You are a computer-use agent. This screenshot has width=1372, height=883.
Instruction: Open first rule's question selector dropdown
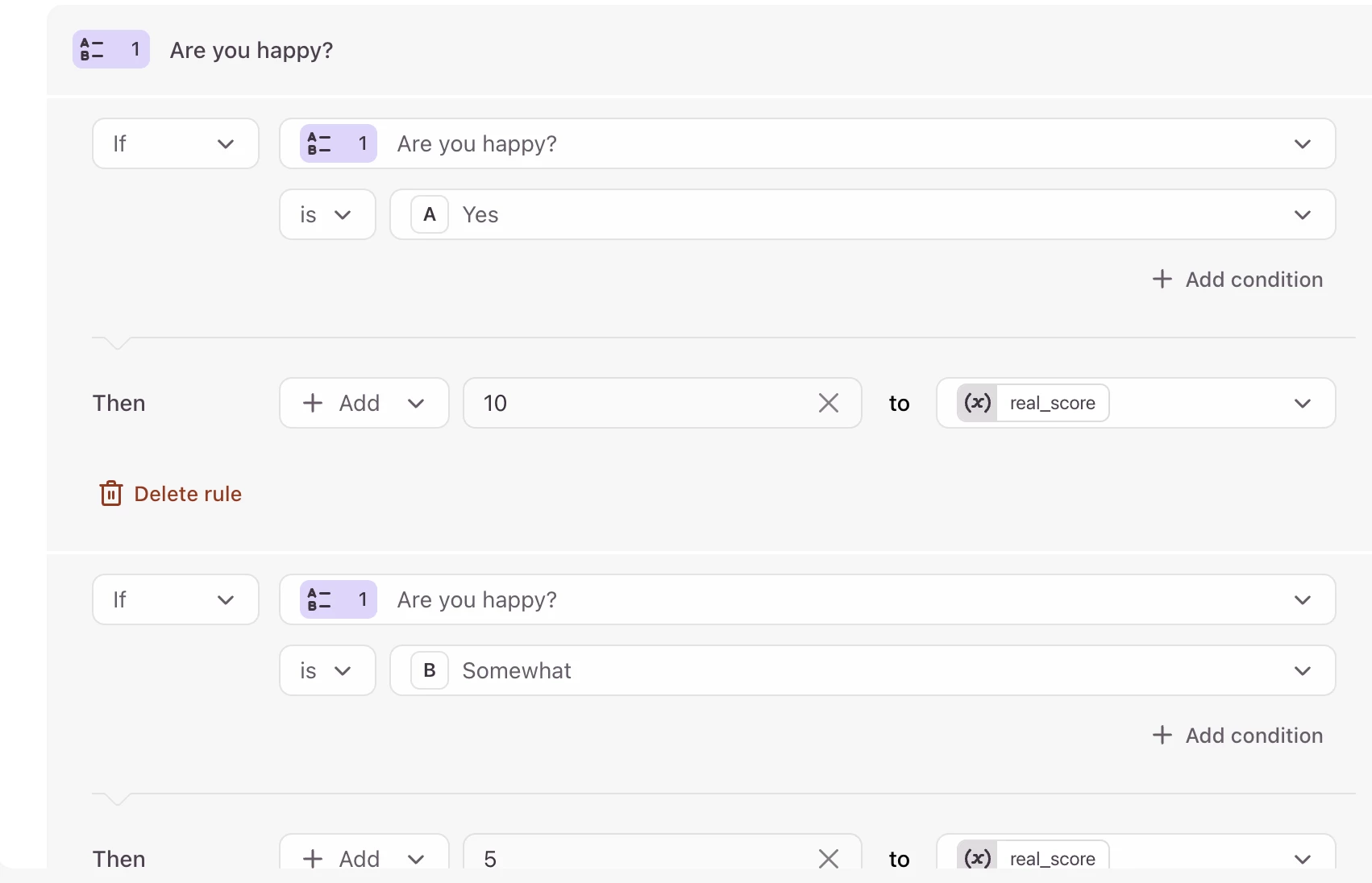pos(1302,144)
